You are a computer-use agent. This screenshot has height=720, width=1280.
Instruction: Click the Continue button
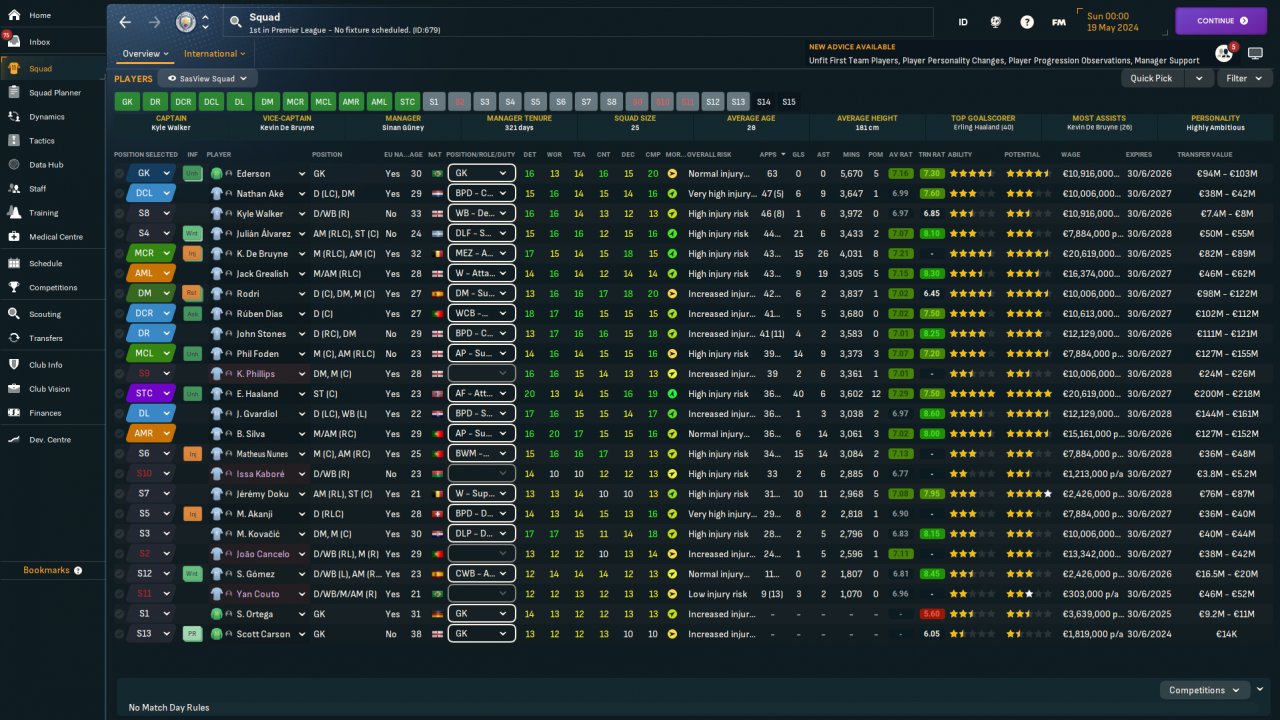pos(1221,21)
